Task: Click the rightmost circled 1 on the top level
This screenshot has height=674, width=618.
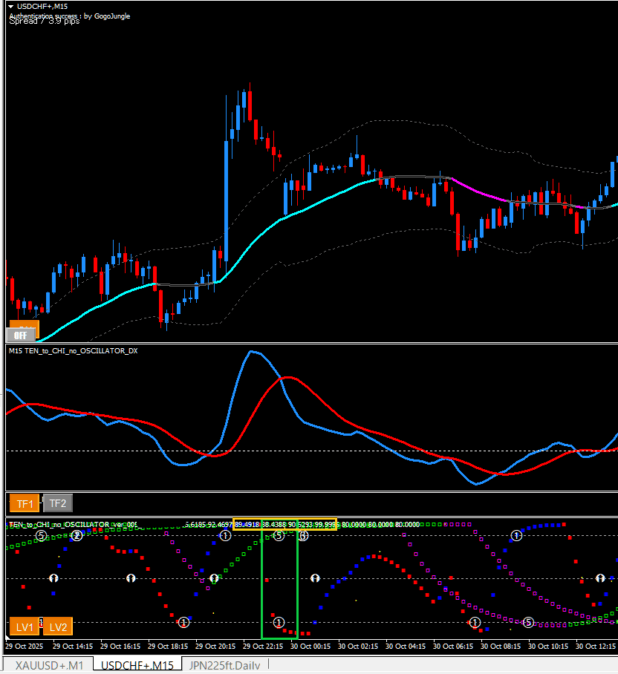Action: [517, 536]
